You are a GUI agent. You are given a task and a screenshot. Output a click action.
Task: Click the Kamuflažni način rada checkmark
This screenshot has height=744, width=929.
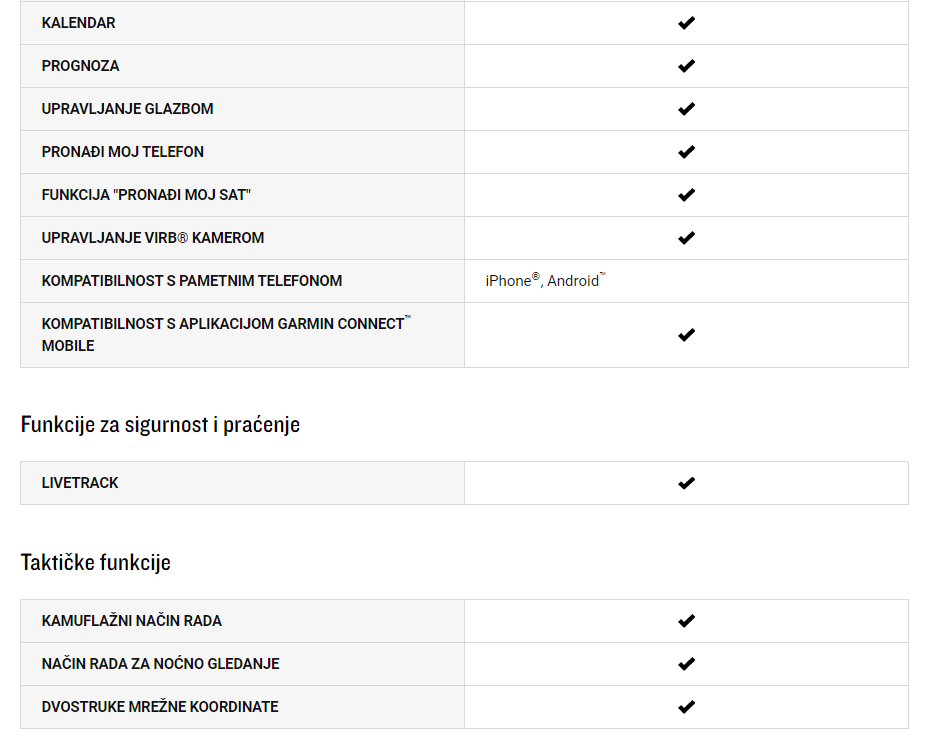coord(686,621)
